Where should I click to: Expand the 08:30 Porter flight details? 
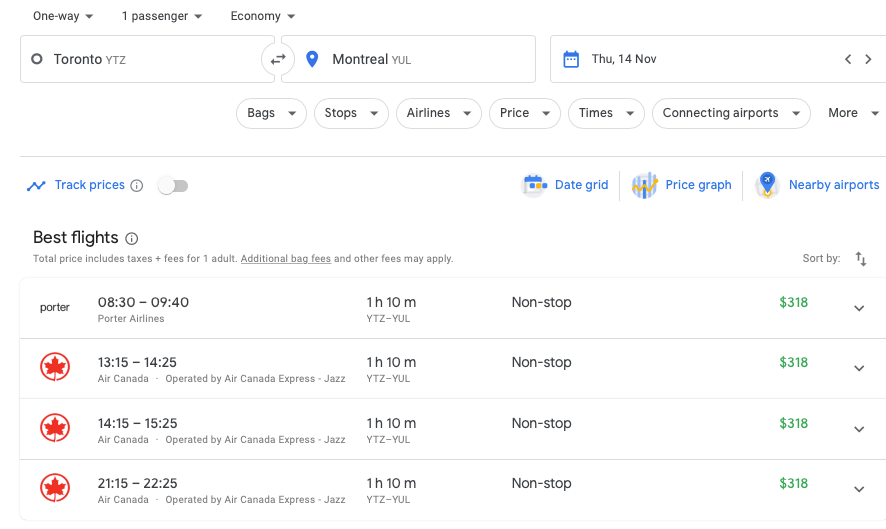click(859, 309)
